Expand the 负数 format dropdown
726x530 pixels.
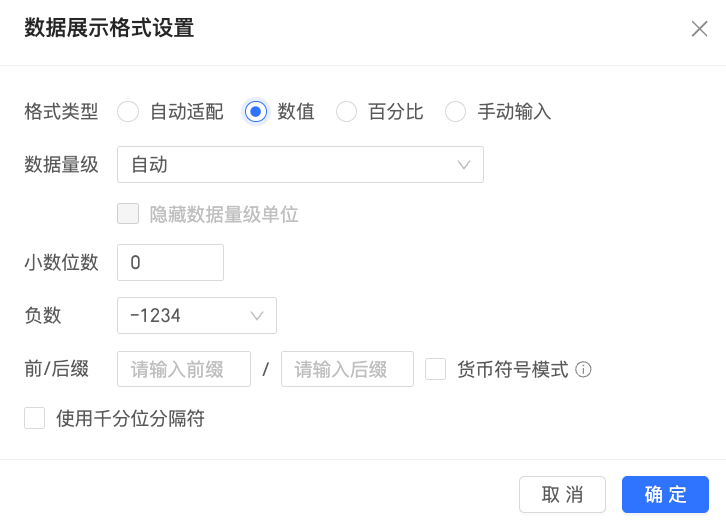(196, 316)
